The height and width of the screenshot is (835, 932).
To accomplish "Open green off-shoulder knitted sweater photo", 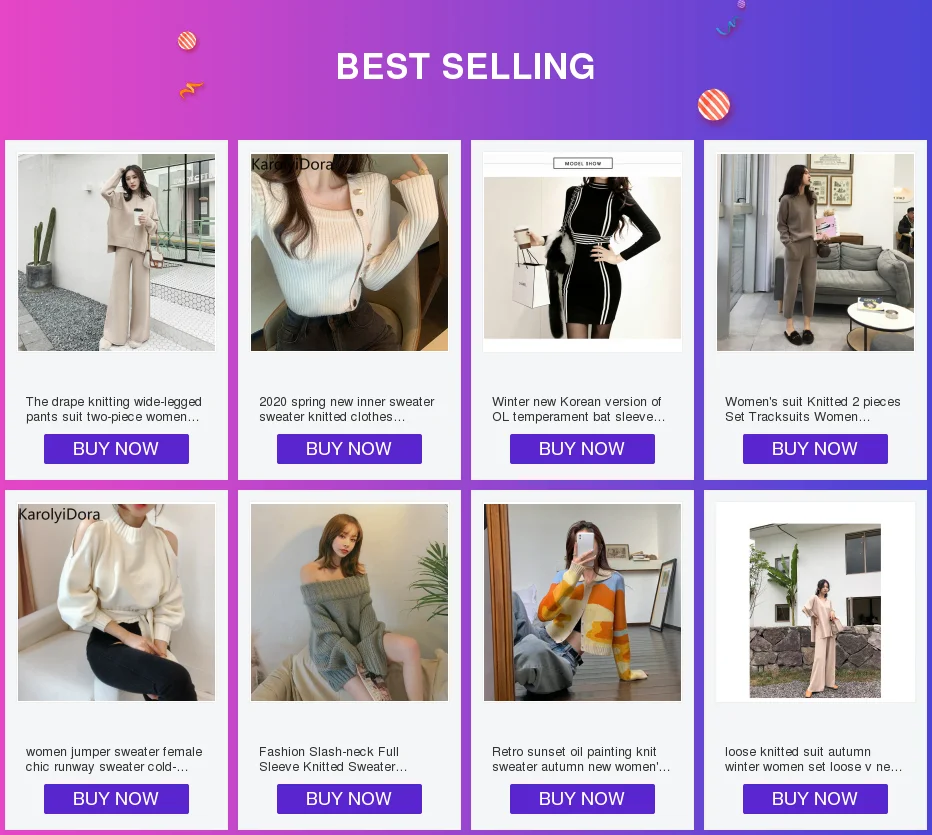I will (349, 602).
